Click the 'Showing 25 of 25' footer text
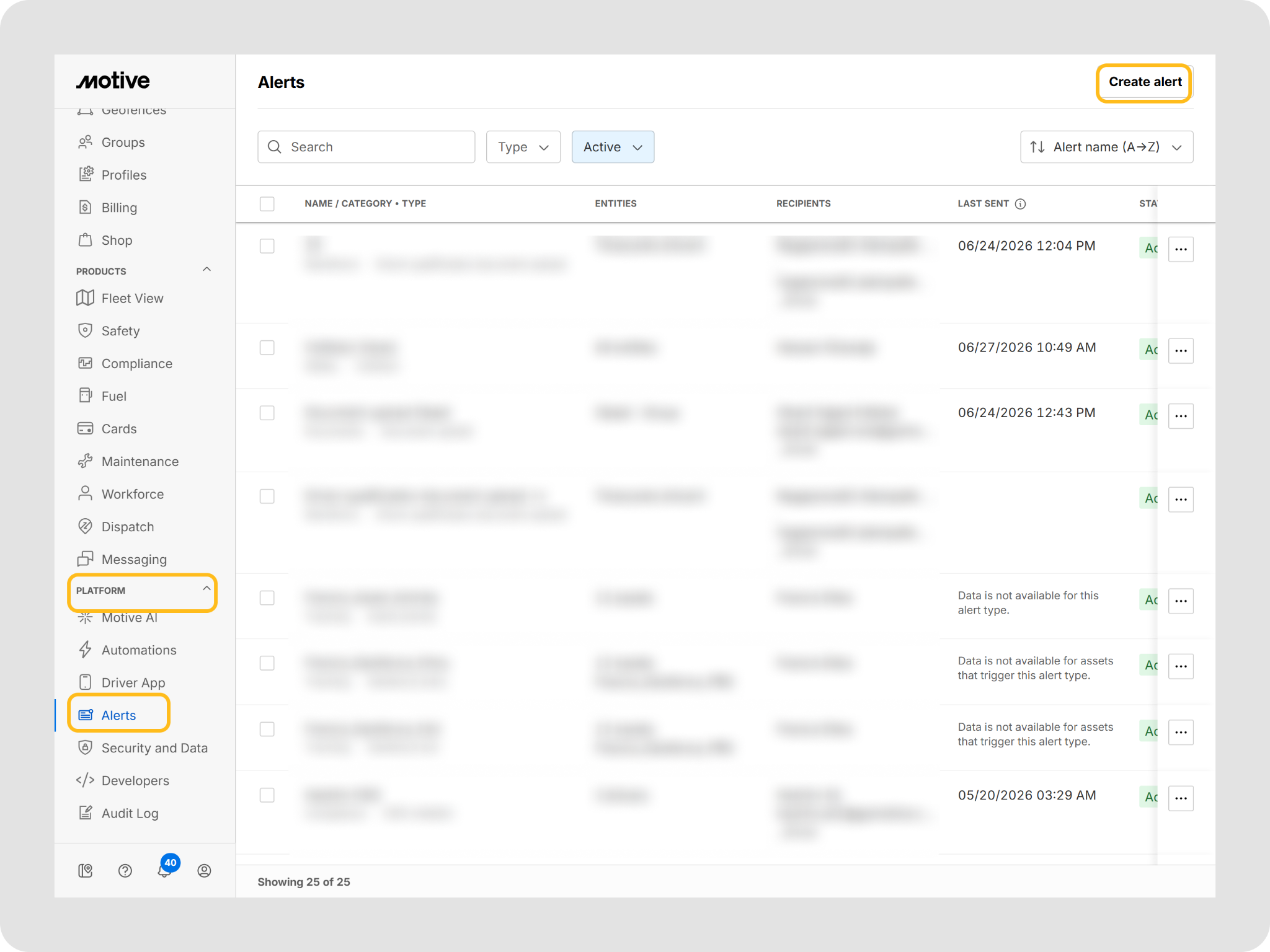 [x=304, y=881]
